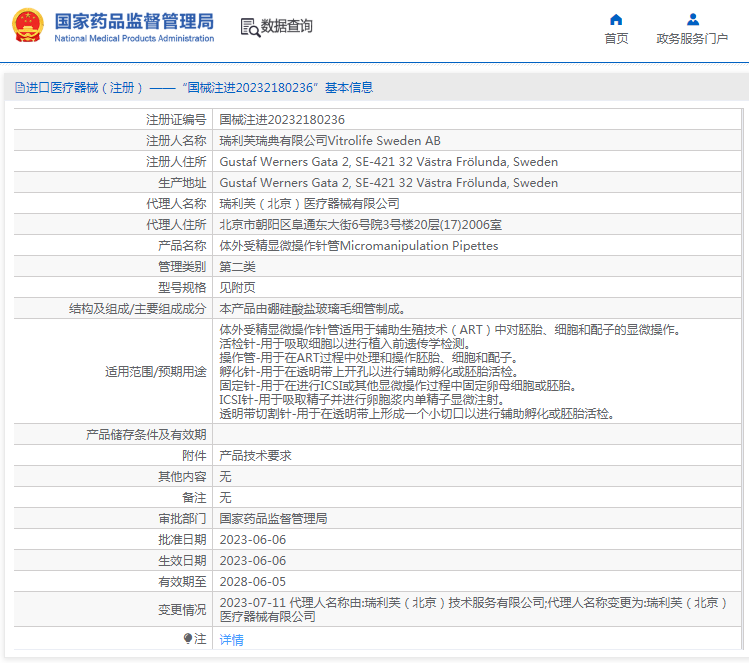
Task: Select registration number 国械注进20232180236 in table
Action: (282, 119)
